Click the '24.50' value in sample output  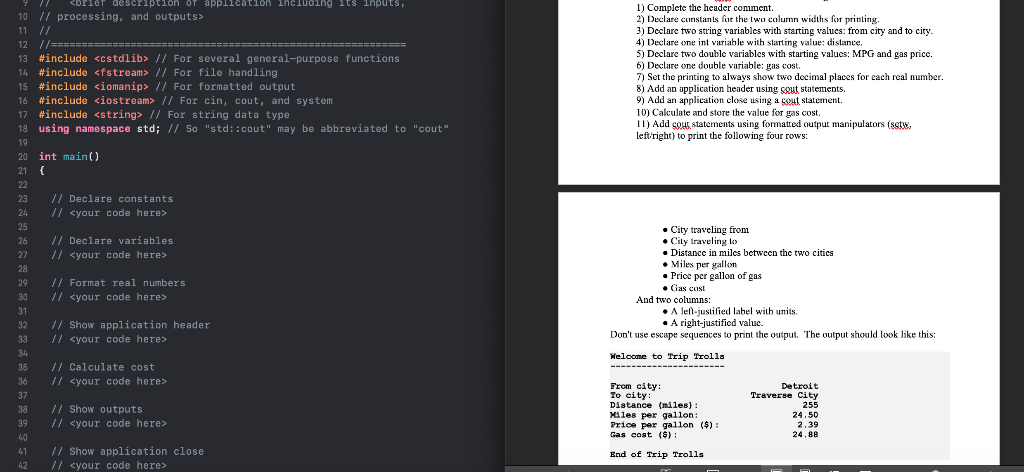pos(805,415)
